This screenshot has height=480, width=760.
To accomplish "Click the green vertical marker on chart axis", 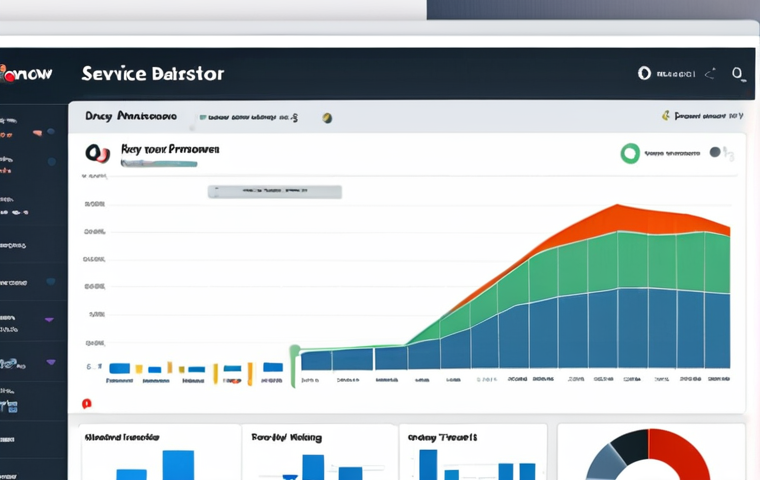I will (293, 366).
